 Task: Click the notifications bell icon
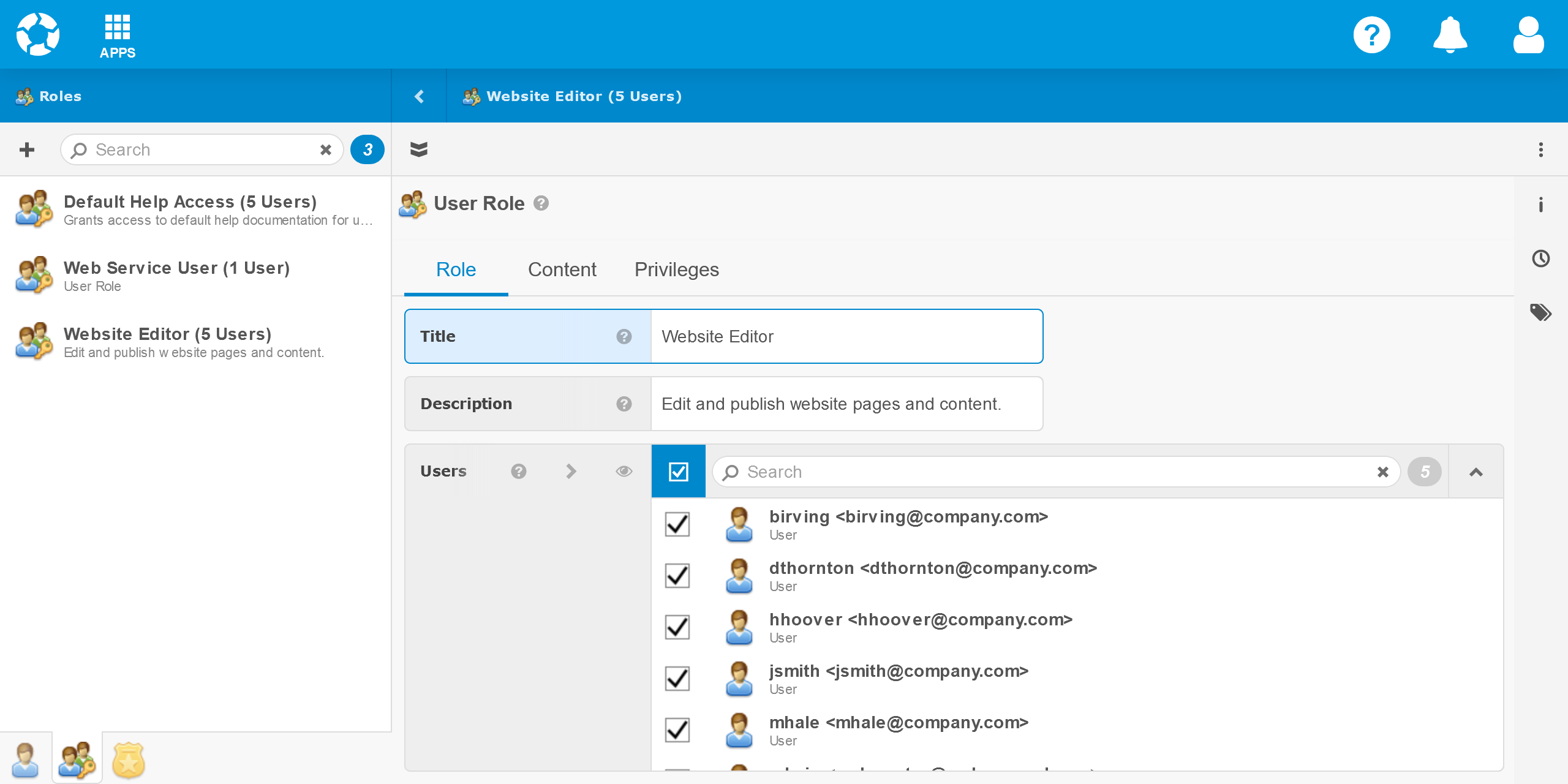tap(1450, 35)
